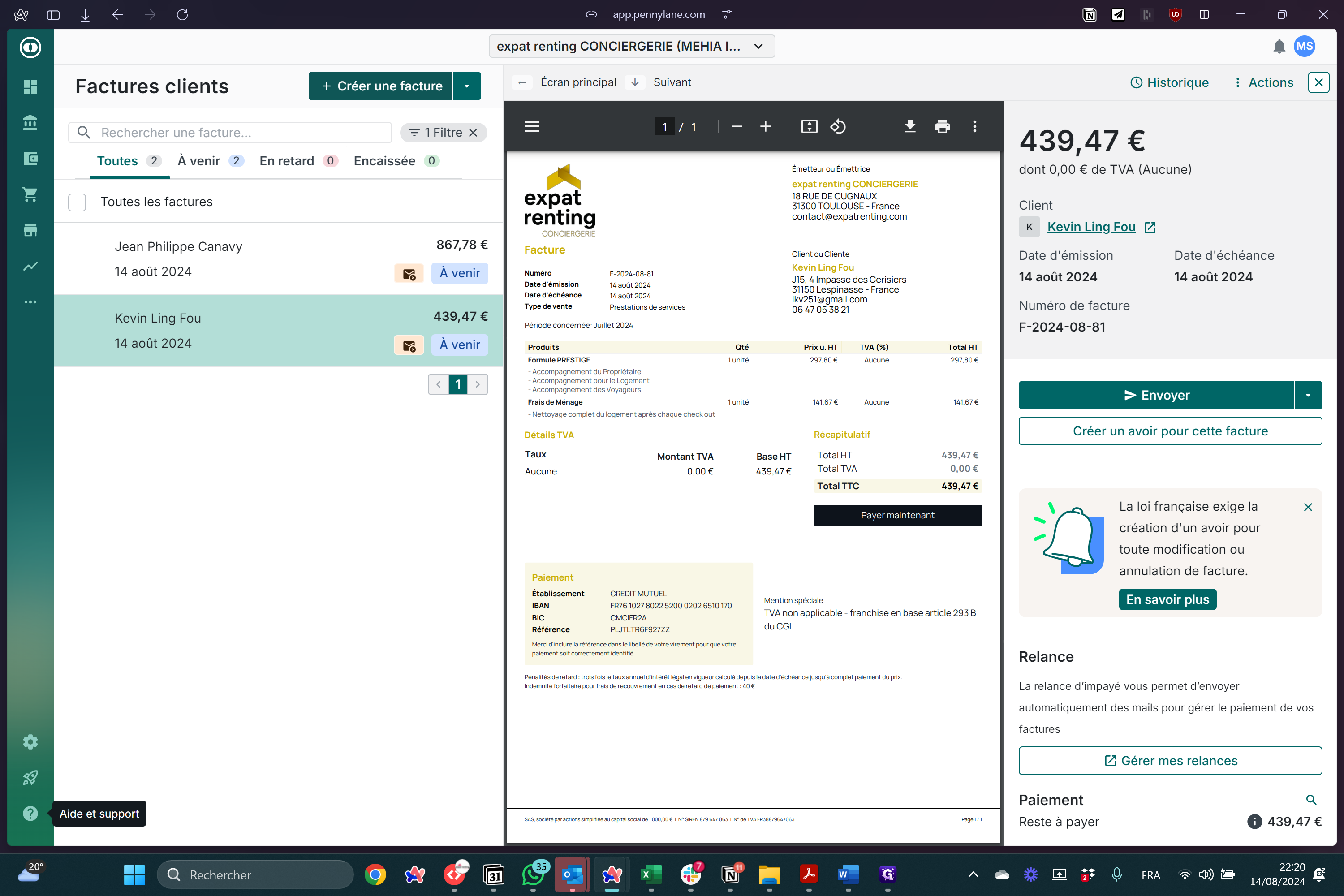Click Payer maintenant in the invoice
This screenshot has height=896, width=1344.
898,515
